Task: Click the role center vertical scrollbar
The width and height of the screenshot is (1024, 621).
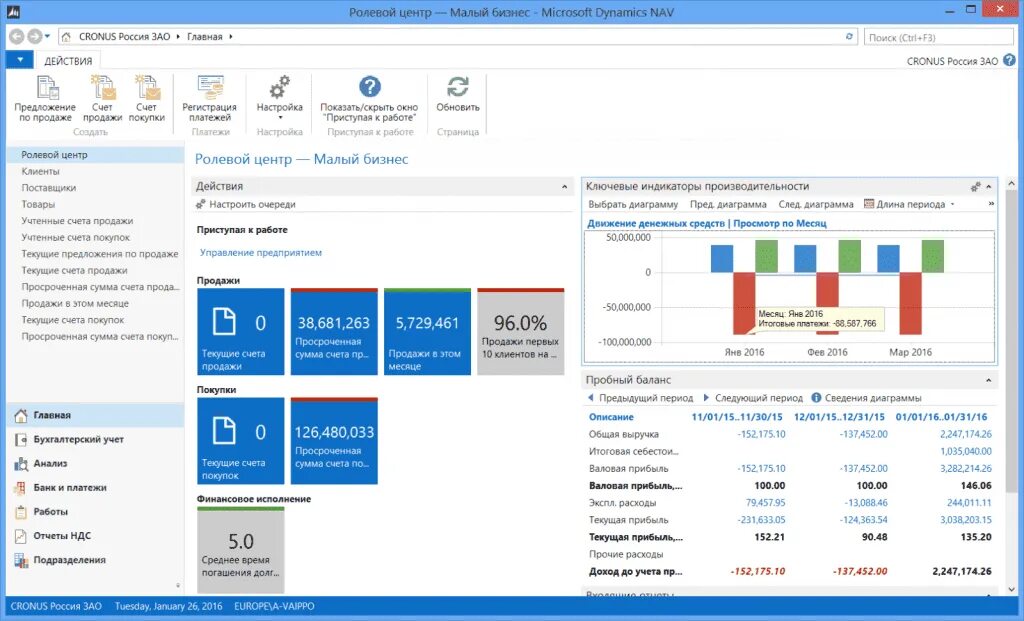Action: pos(1011,340)
